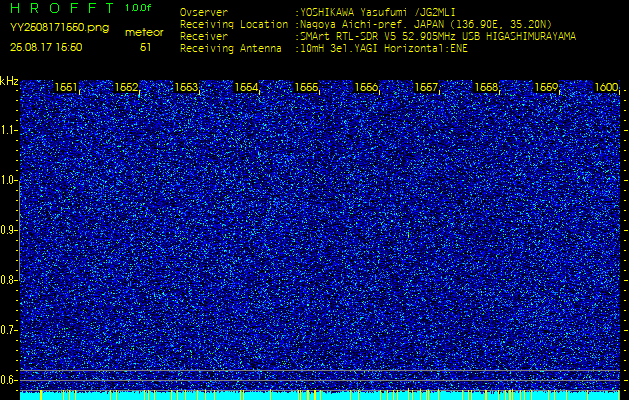The image size is (629, 400).
Task: Click the 1552 time marker
Action: point(126,87)
